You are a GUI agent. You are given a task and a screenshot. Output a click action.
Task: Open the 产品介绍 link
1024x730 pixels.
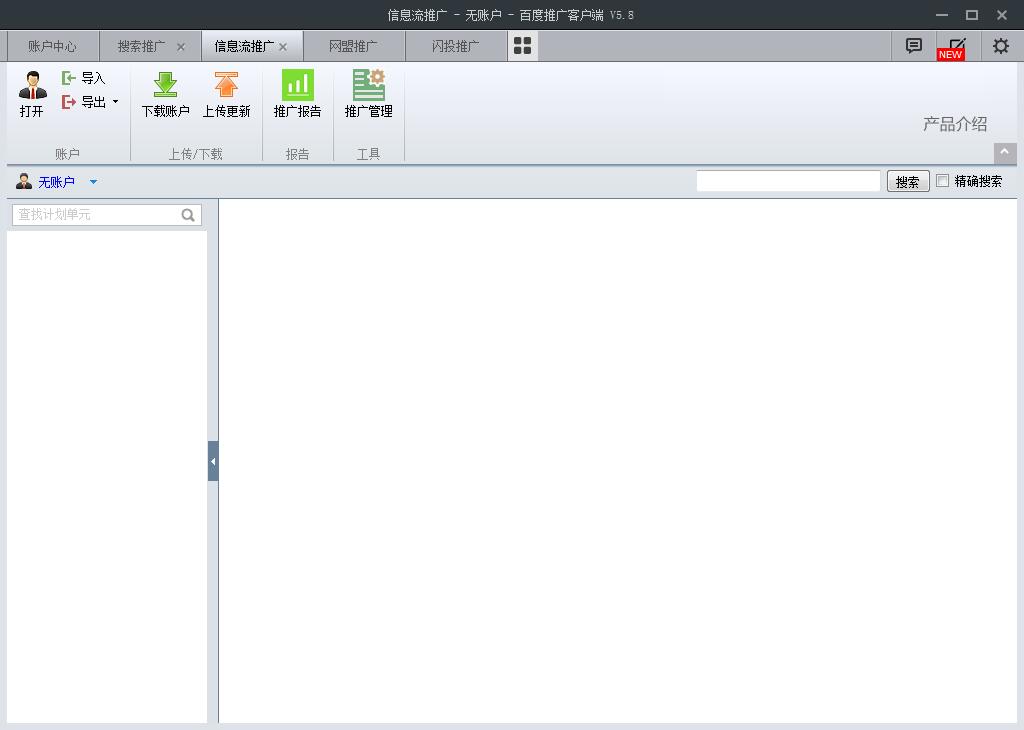pos(955,124)
